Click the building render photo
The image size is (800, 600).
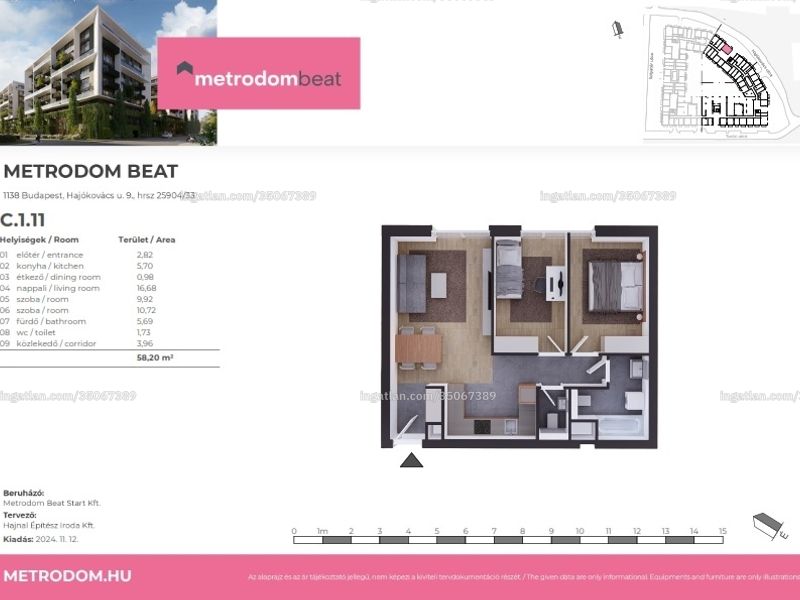pyautogui.click(x=108, y=72)
